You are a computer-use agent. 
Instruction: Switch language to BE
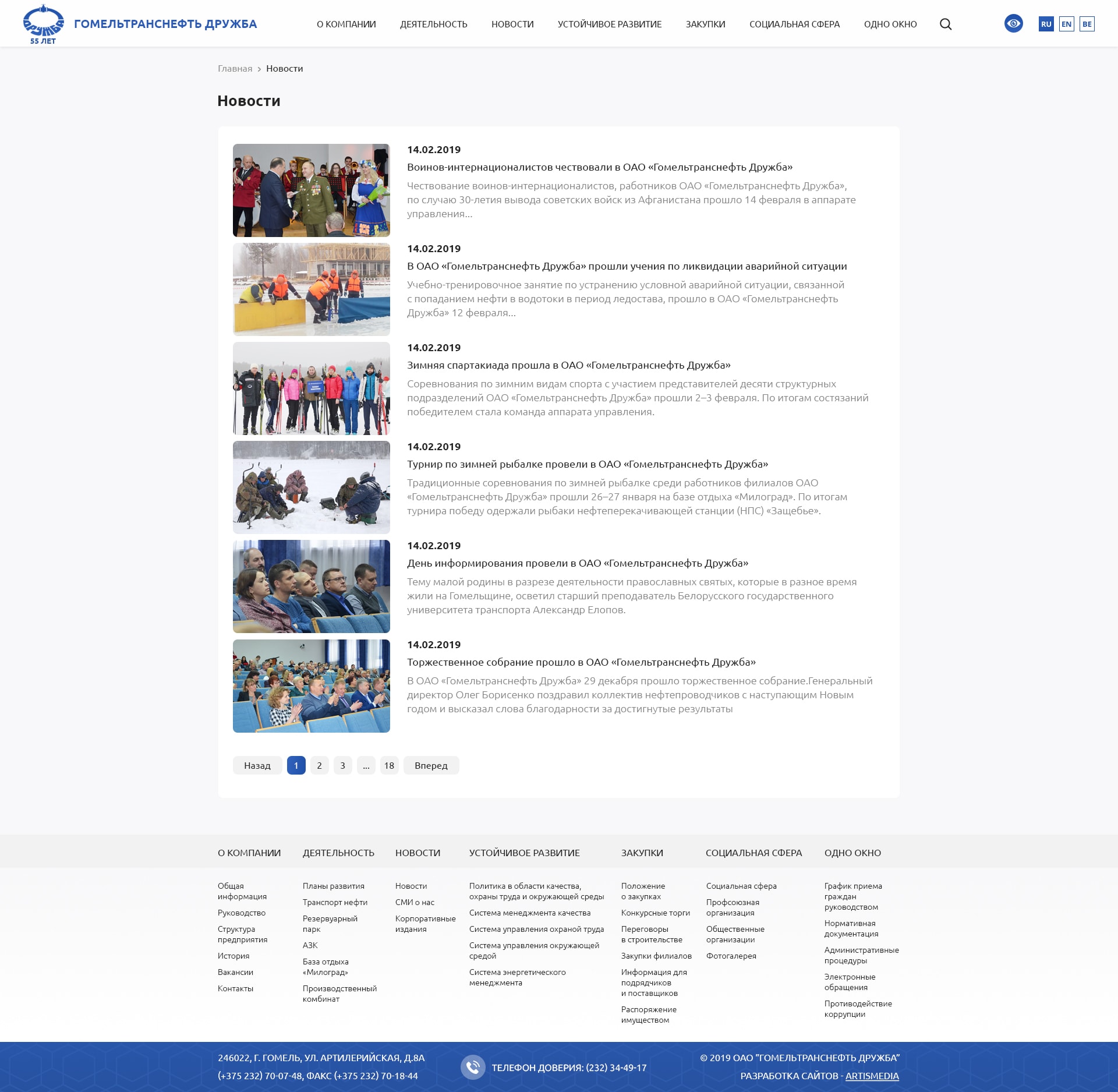[x=1087, y=24]
